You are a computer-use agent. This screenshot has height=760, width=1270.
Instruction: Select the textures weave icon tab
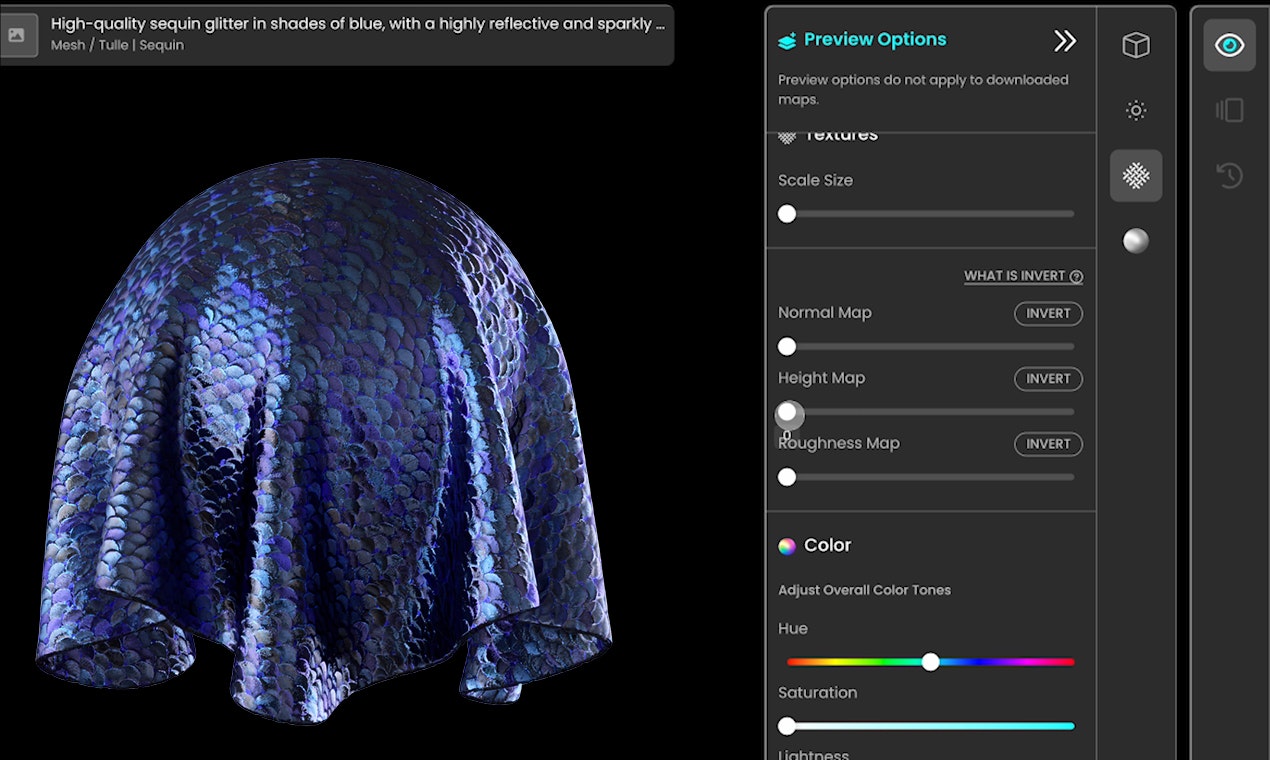click(1136, 176)
